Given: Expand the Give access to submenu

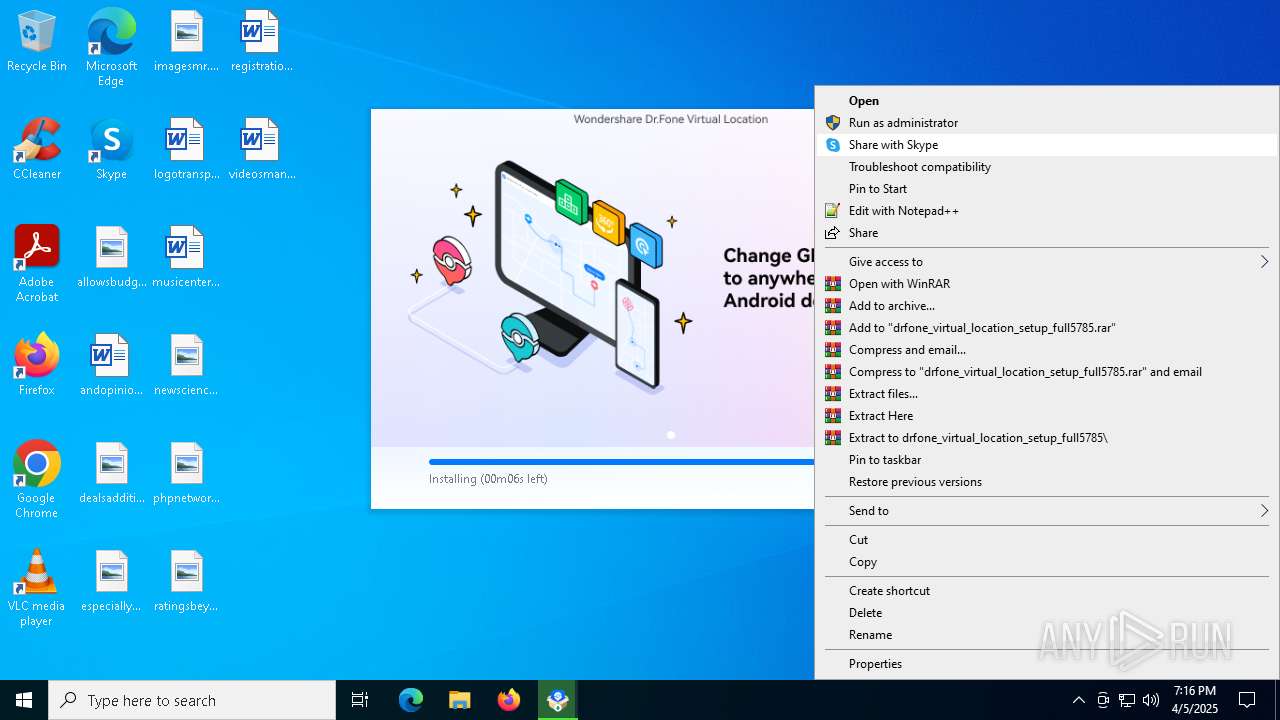Looking at the screenshot, I should [1049, 261].
